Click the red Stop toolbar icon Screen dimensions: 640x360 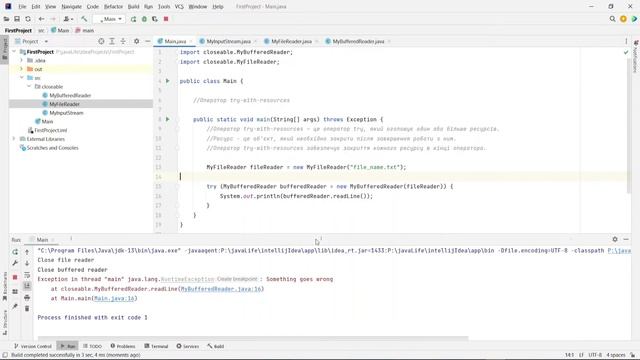(x=166, y=19)
